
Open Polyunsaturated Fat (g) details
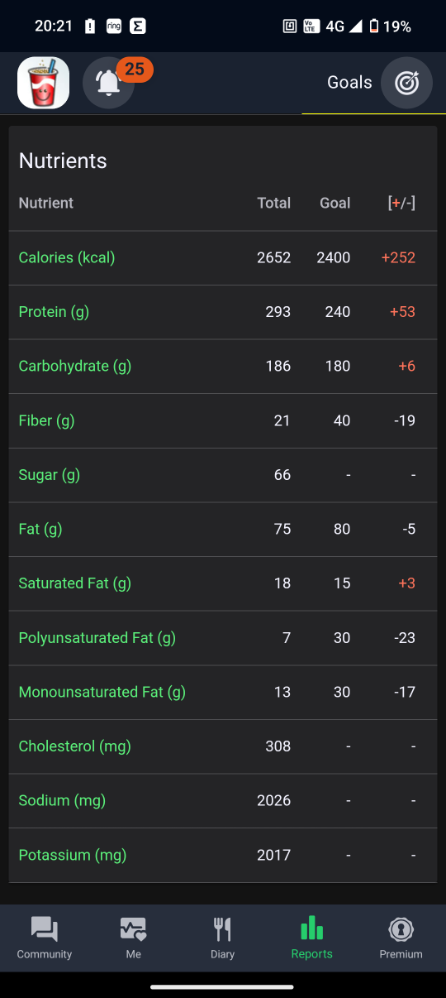click(x=223, y=638)
